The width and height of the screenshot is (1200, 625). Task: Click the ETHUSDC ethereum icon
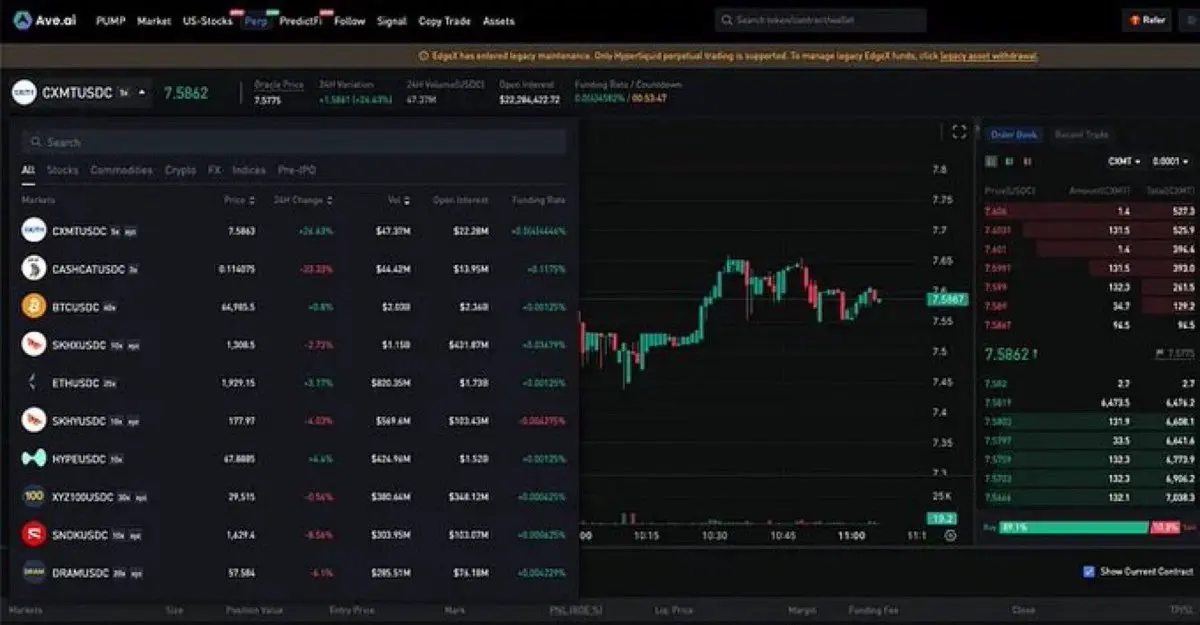click(x=34, y=382)
